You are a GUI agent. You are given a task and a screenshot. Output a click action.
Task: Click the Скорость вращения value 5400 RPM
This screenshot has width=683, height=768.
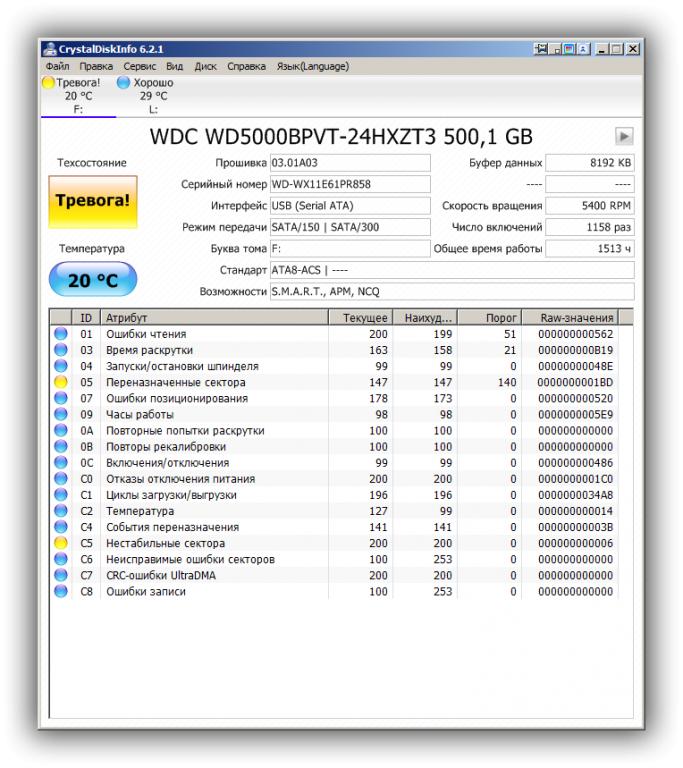click(x=590, y=206)
